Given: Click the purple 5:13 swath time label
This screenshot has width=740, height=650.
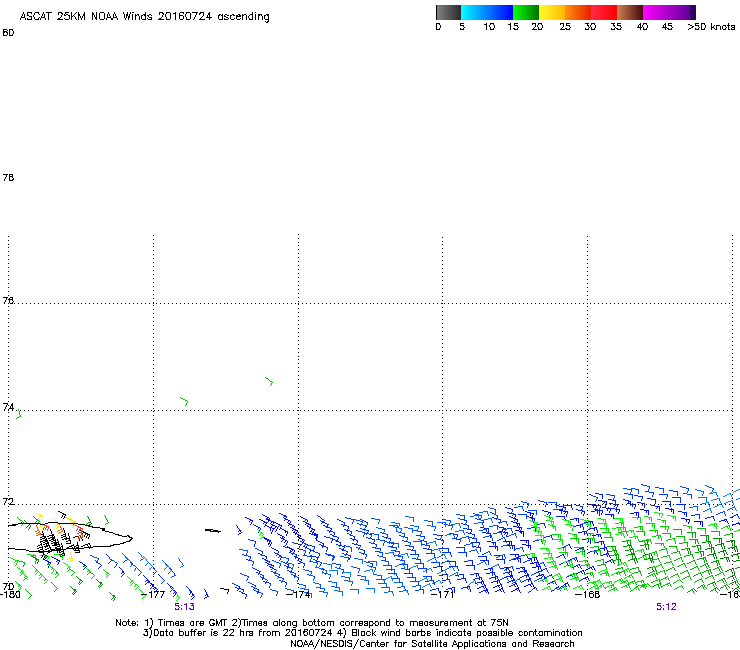Looking at the screenshot, I should click(x=185, y=607).
